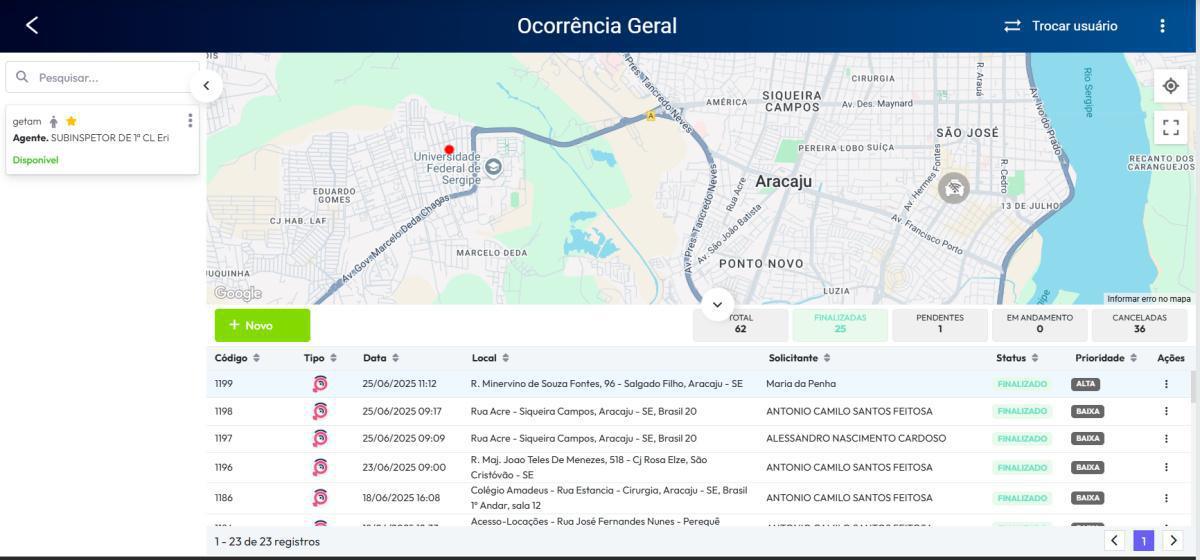The image size is (1200, 560).
Task: Open Trocar usuário user switch
Action: [1061, 26]
